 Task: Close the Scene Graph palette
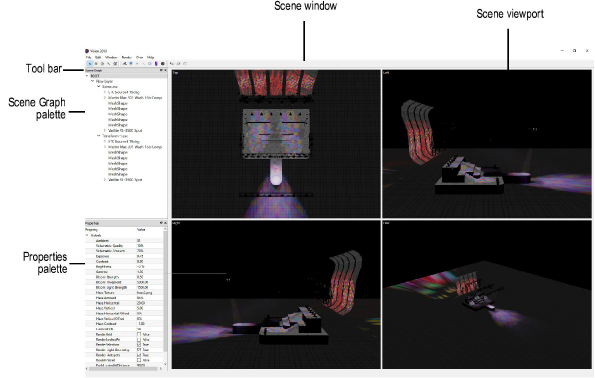tap(165, 70)
